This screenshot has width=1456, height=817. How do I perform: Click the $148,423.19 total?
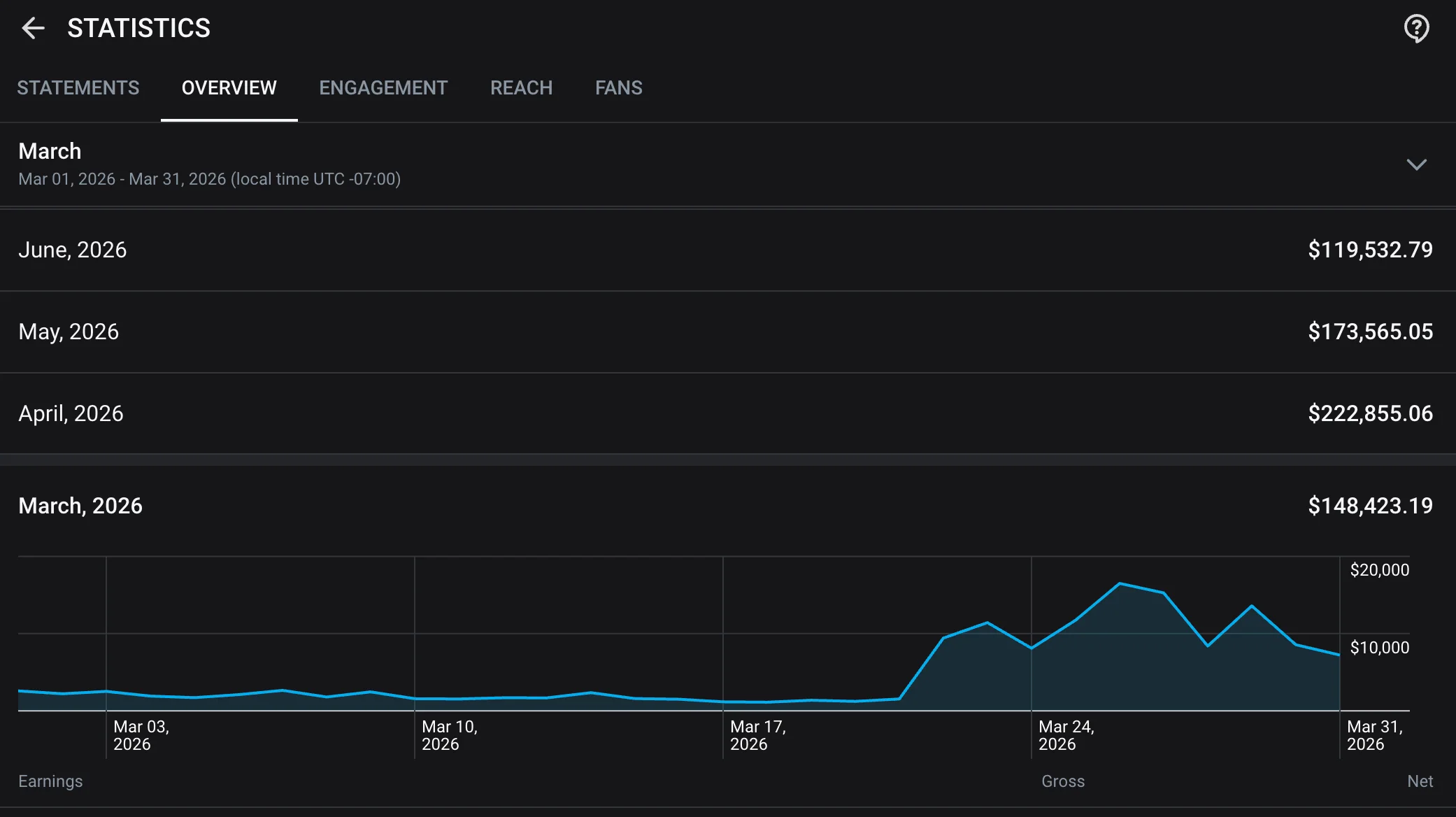1371,506
